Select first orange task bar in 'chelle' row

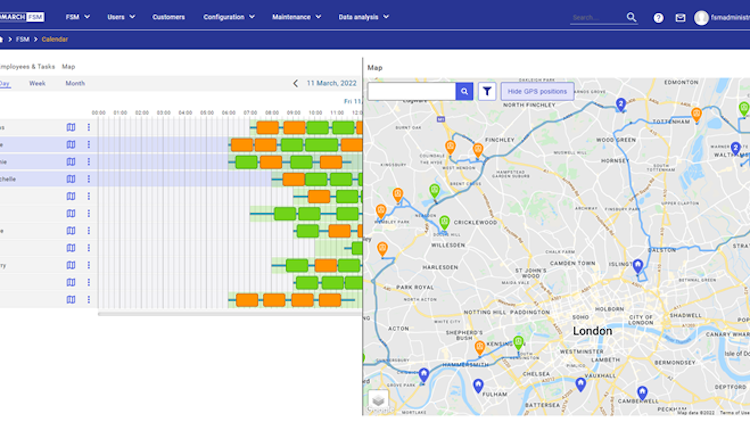click(x=293, y=179)
